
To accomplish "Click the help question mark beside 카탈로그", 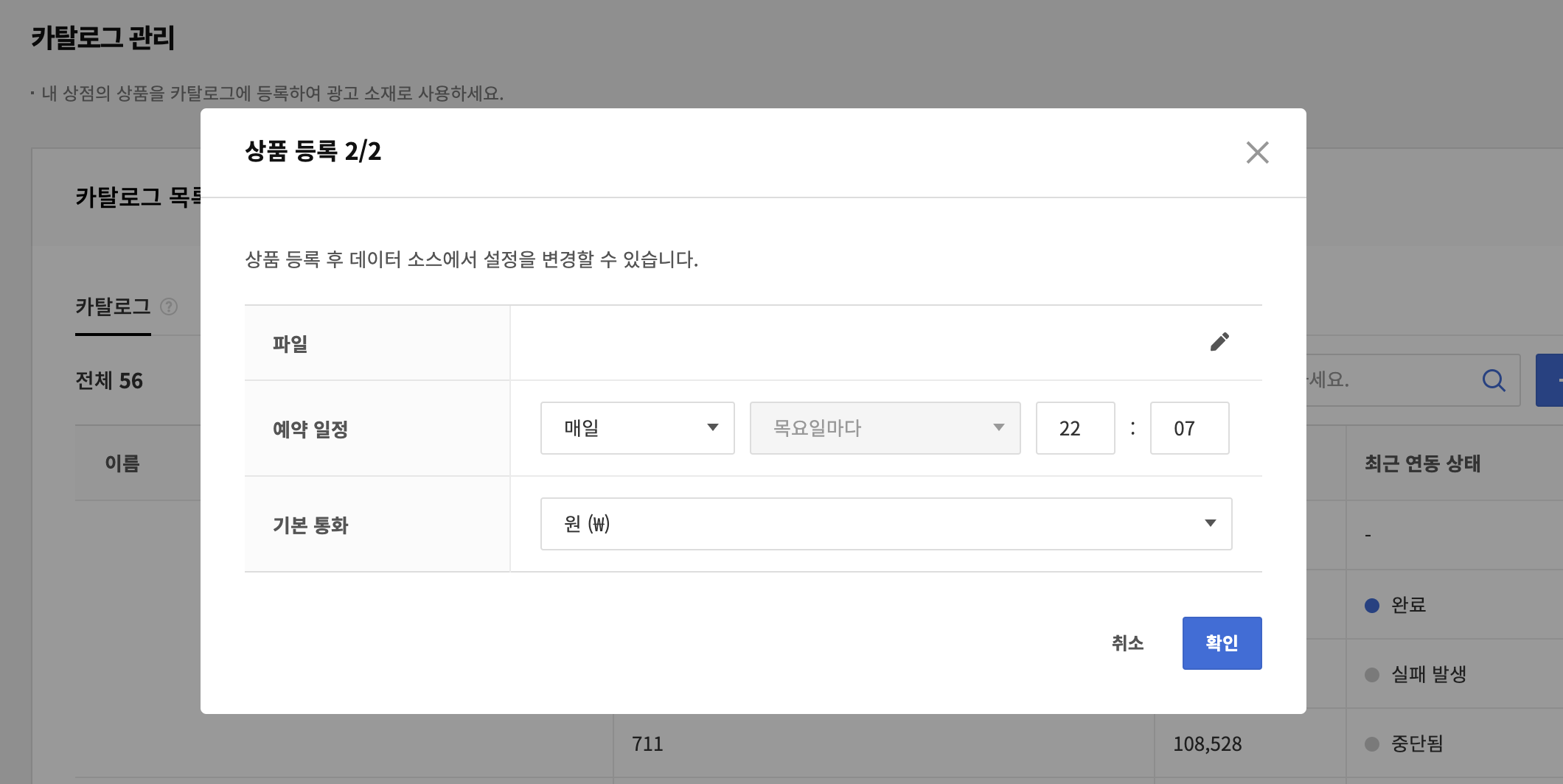I will tap(169, 307).
